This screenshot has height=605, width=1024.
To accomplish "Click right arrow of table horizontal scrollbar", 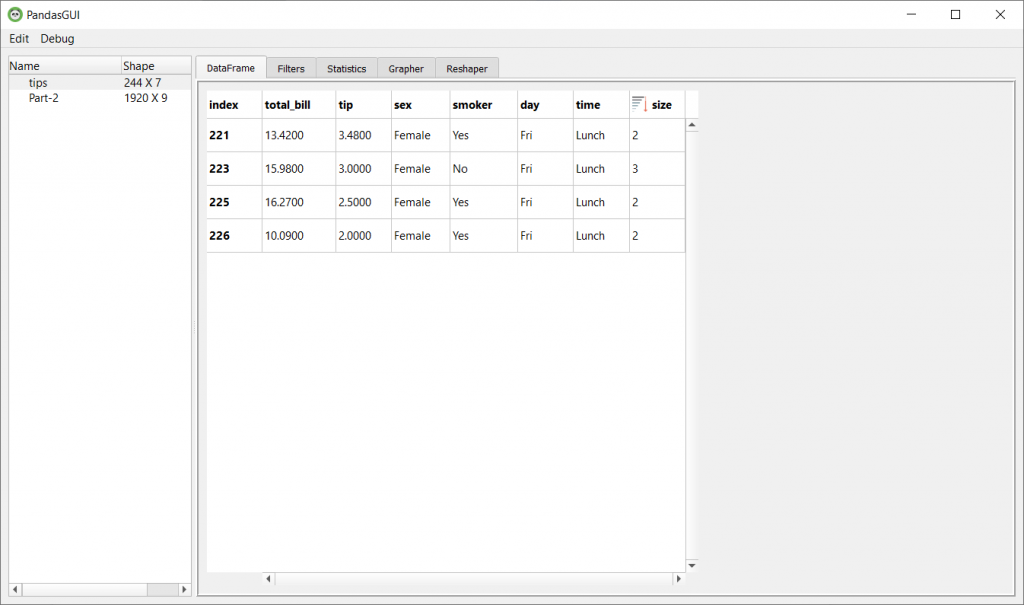I will click(x=678, y=578).
